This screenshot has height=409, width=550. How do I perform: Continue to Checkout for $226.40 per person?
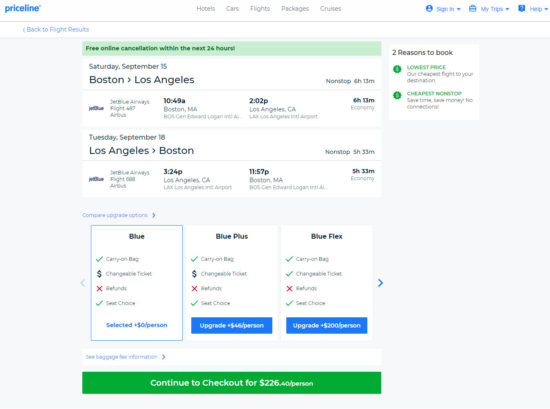pos(232,383)
